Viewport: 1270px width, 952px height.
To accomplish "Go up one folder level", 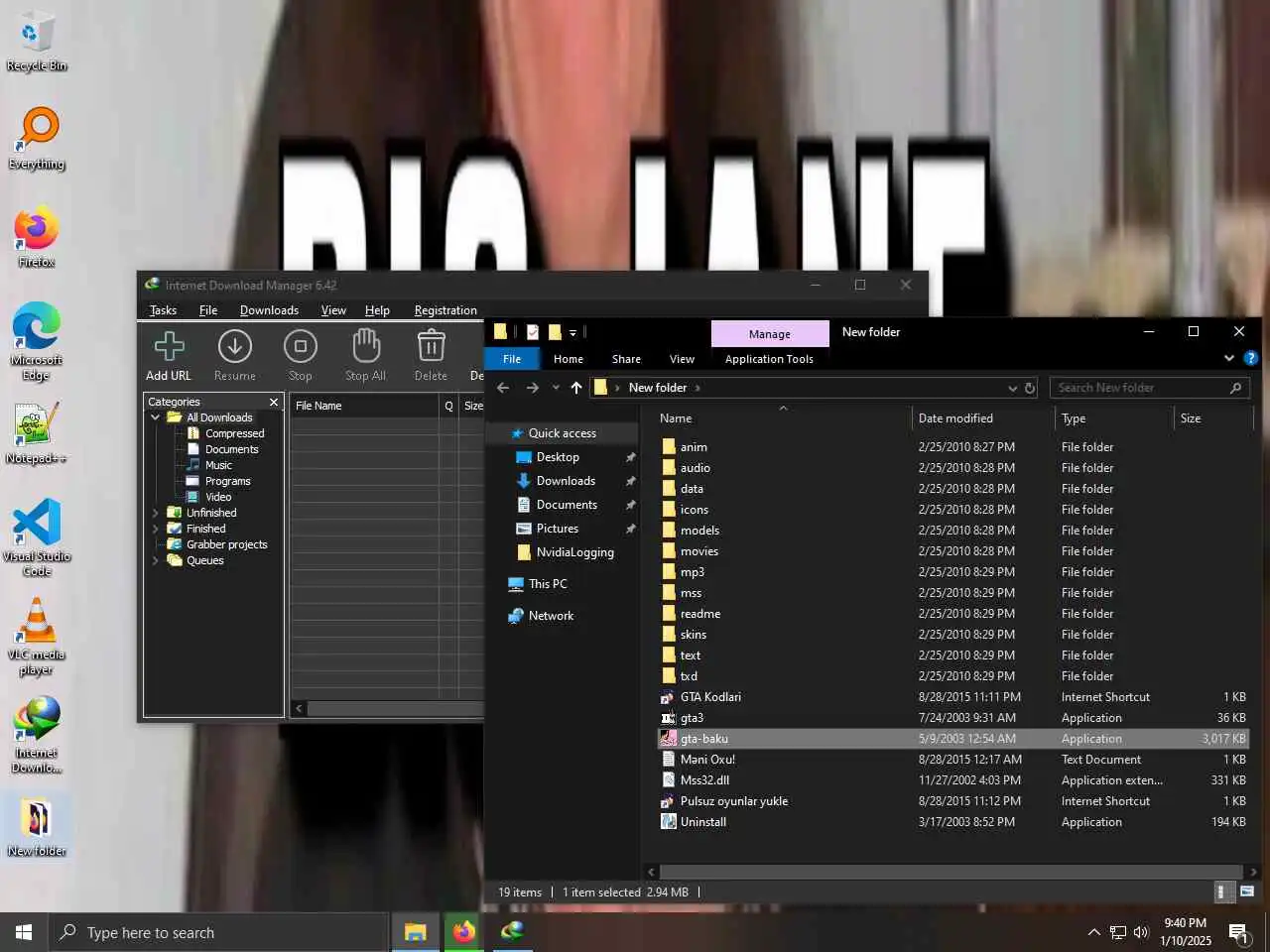I will coord(576,388).
